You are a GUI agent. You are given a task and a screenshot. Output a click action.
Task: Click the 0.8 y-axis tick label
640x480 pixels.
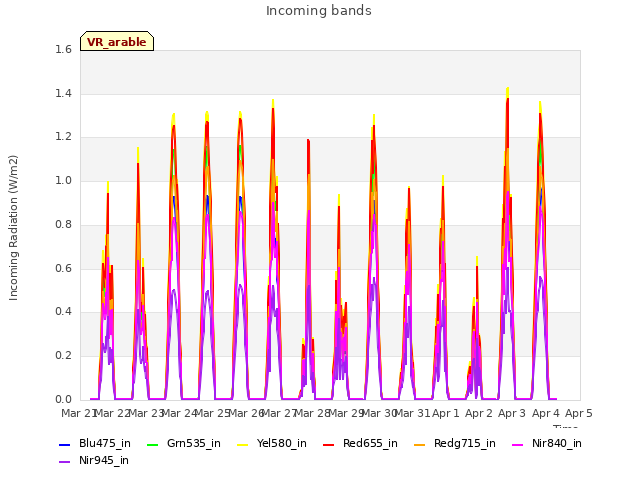[x=64, y=224]
